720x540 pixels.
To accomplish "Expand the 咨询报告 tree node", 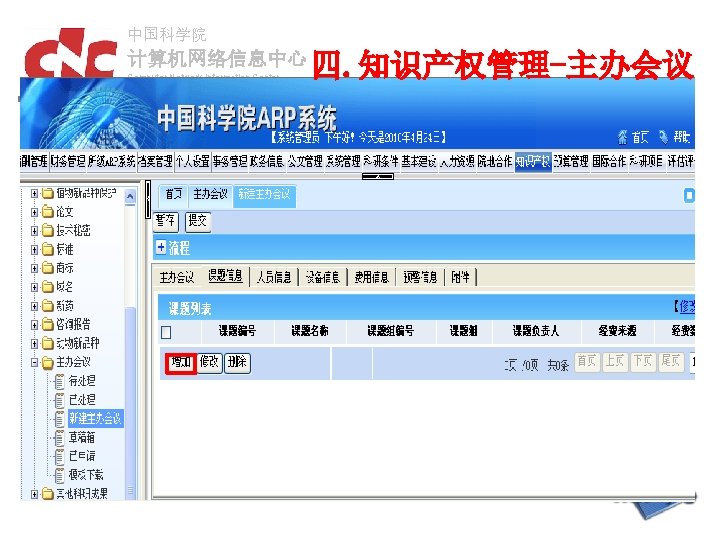I will (34, 325).
